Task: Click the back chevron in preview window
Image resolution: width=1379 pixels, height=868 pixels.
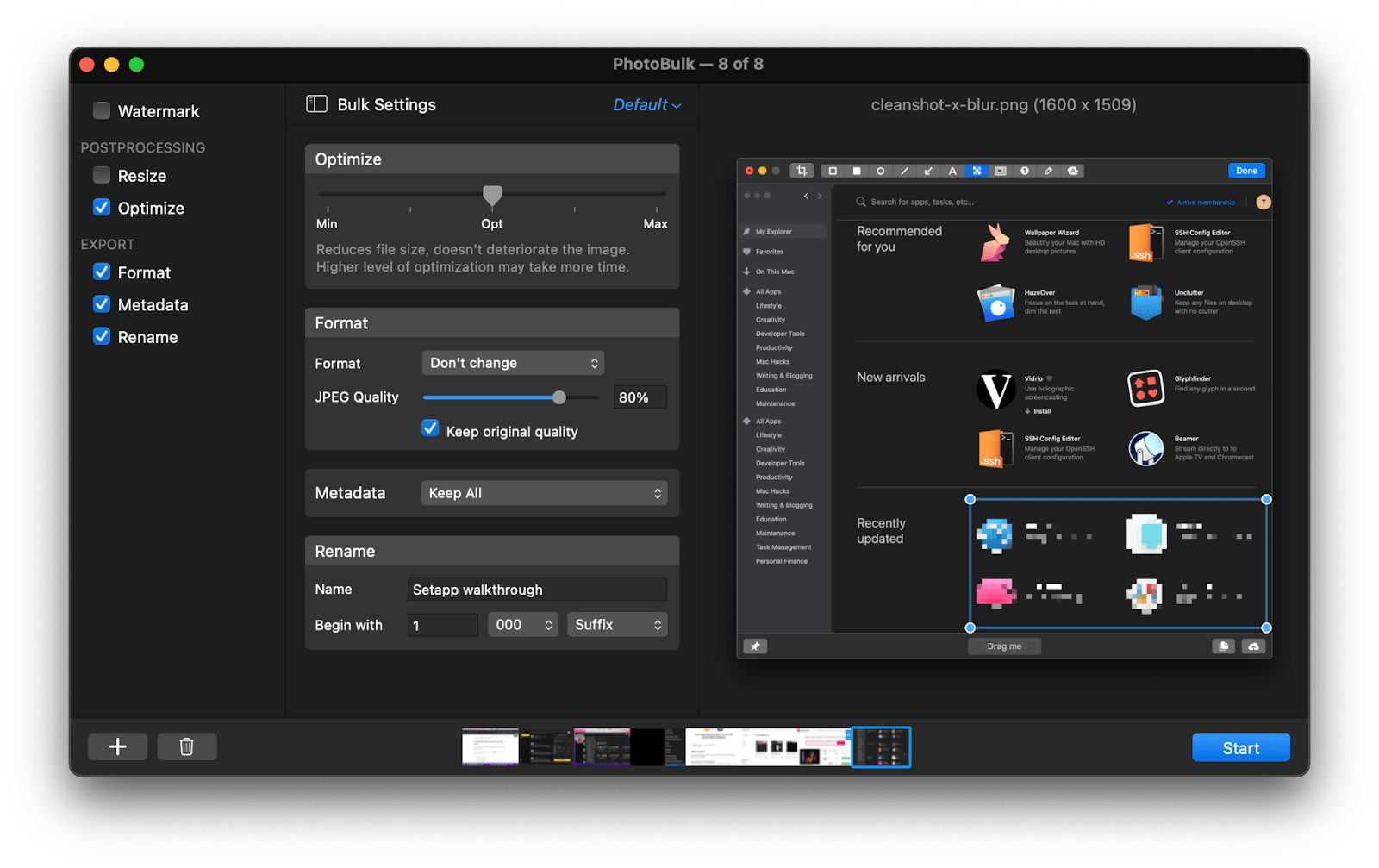Action: 806,196
